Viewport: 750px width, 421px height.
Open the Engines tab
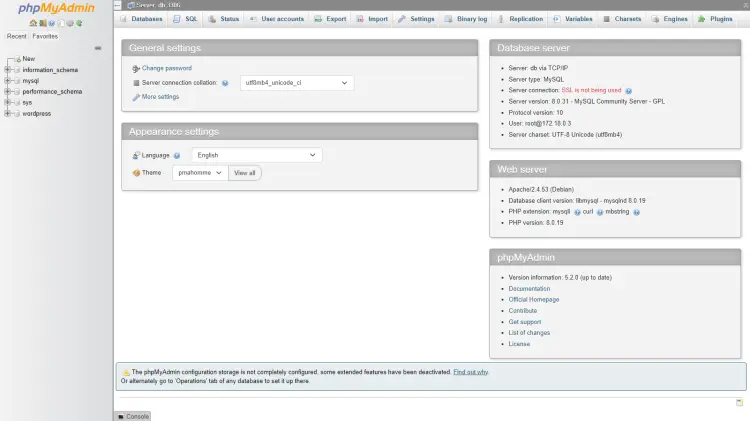pyautogui.click(x=670, y=19)
